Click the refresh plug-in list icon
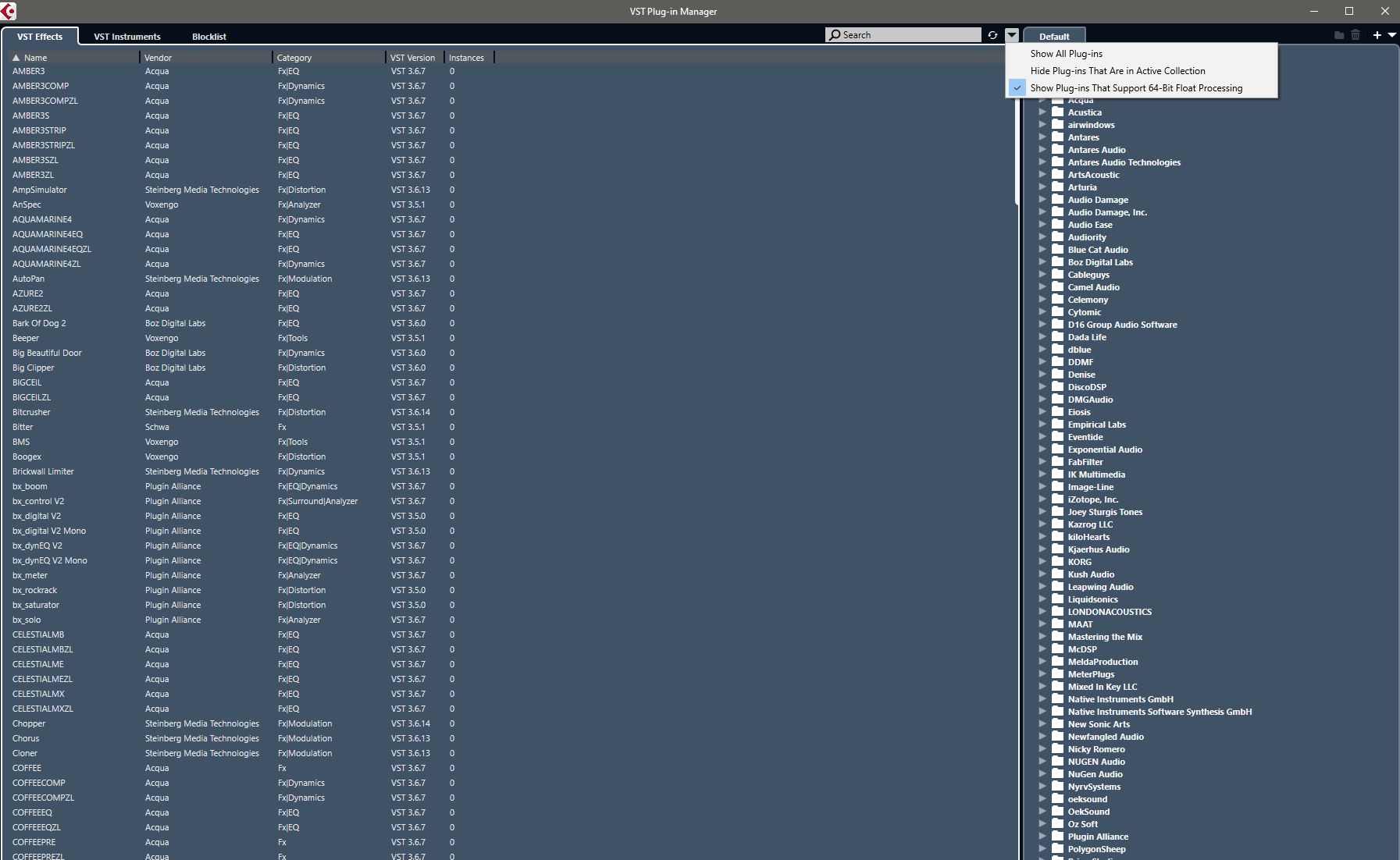Image resolution: width=1400 pixels, height=860 pixels. coord(992,35)
